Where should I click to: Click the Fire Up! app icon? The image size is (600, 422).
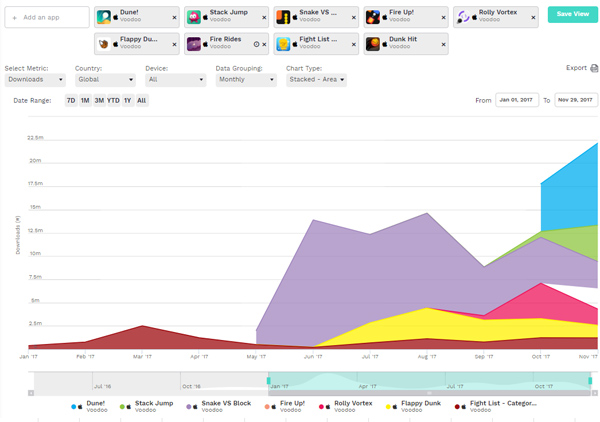(373, 17)
